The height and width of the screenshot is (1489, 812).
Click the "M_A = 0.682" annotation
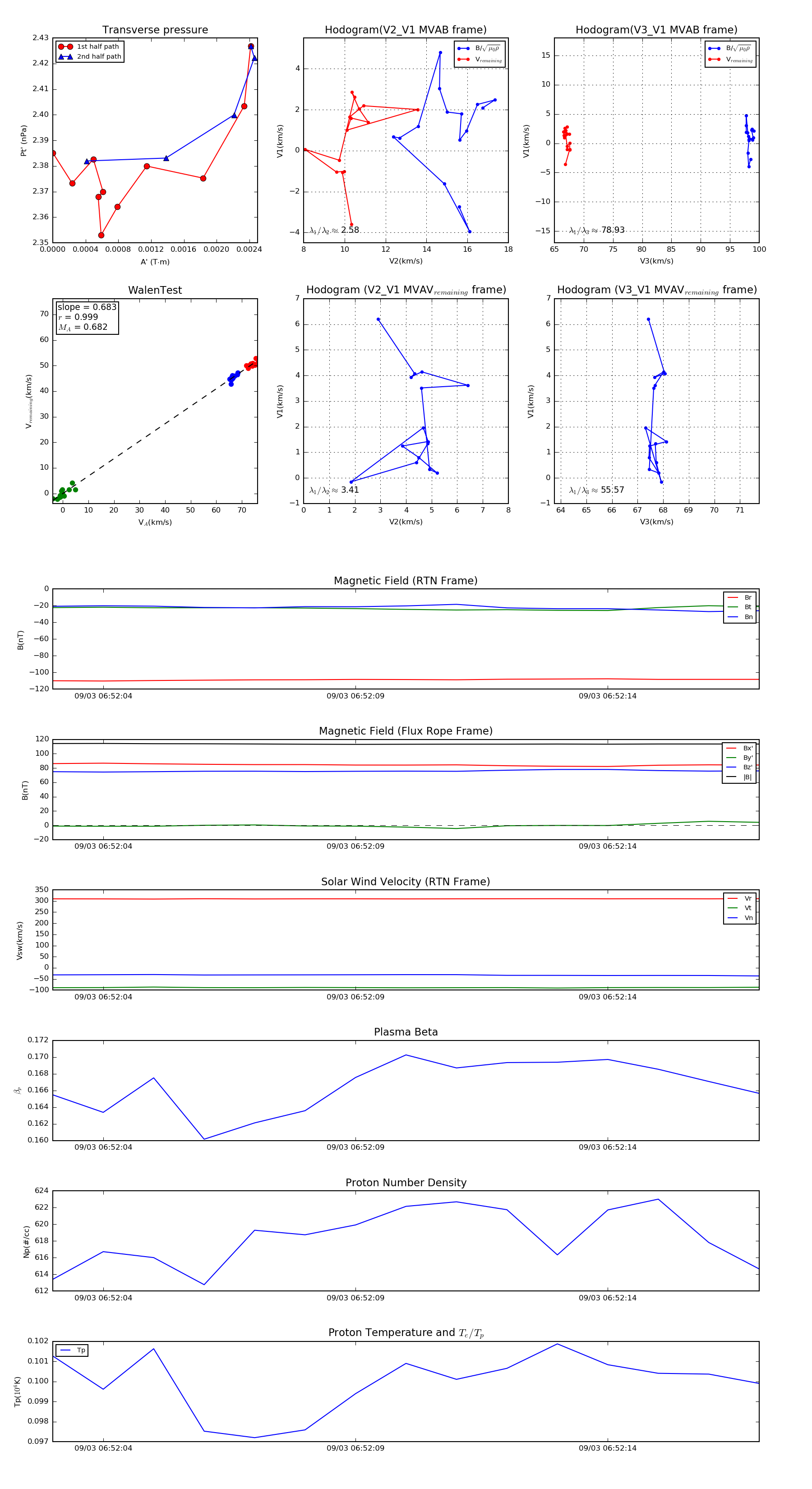pos(83,327)
